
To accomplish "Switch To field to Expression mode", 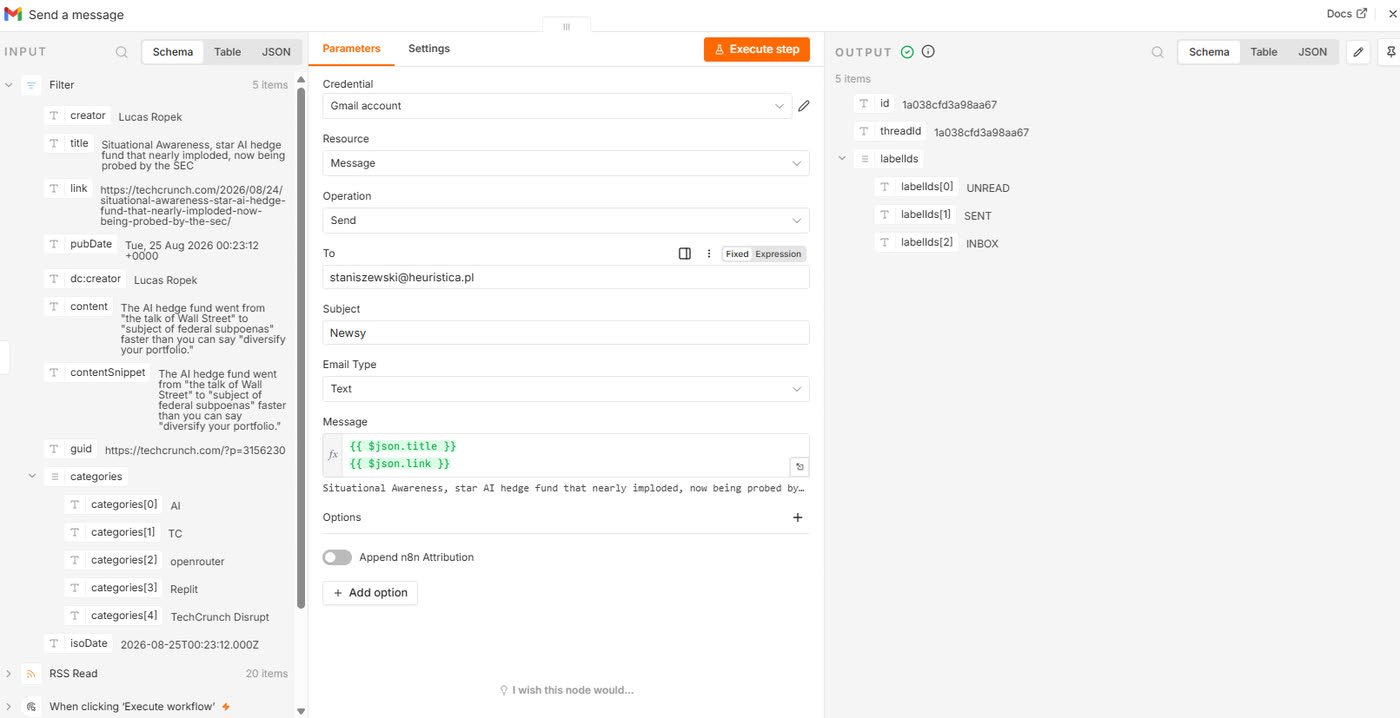I will tap(778, 254).
